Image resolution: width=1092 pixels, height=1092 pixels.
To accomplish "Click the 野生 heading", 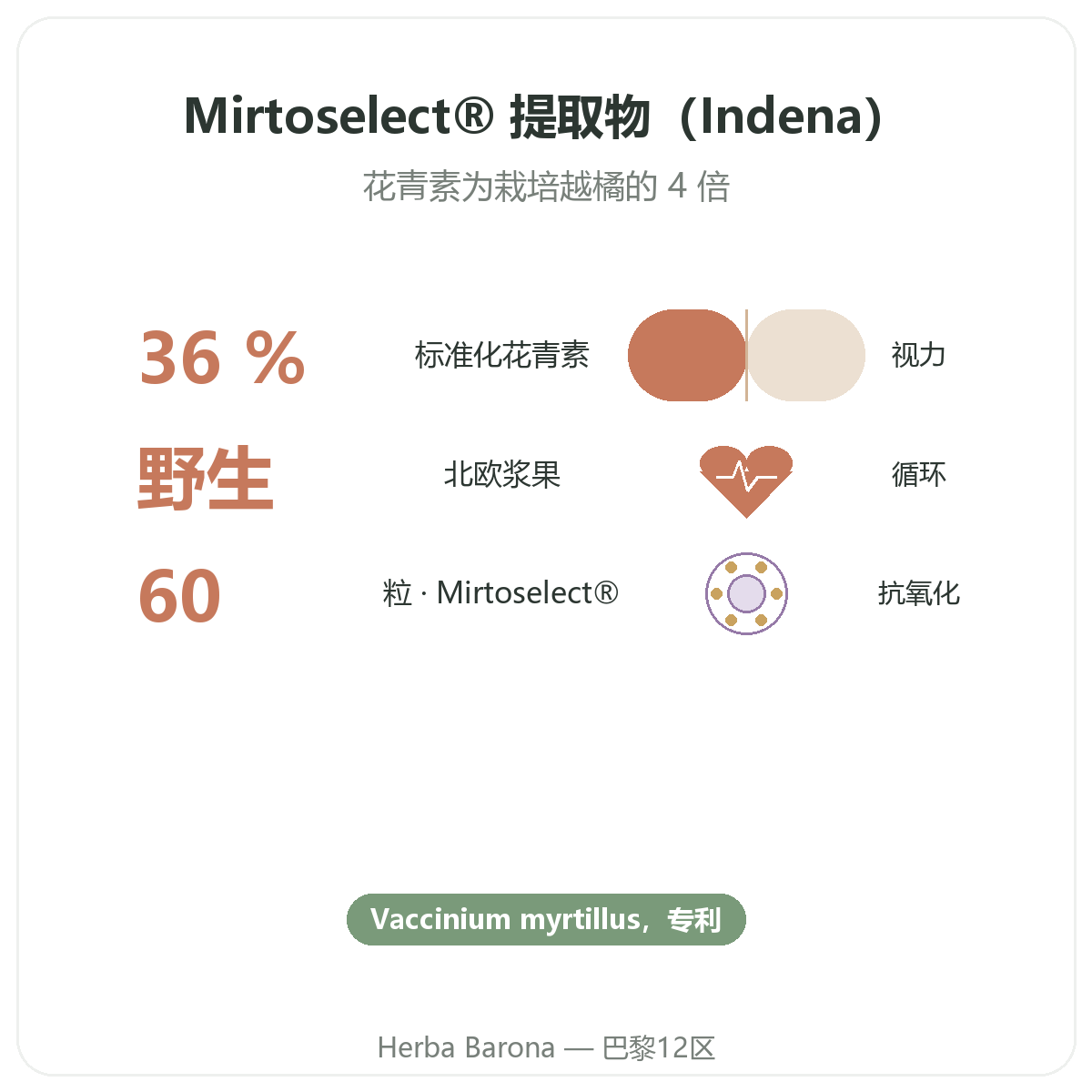I will pos(206,478).
